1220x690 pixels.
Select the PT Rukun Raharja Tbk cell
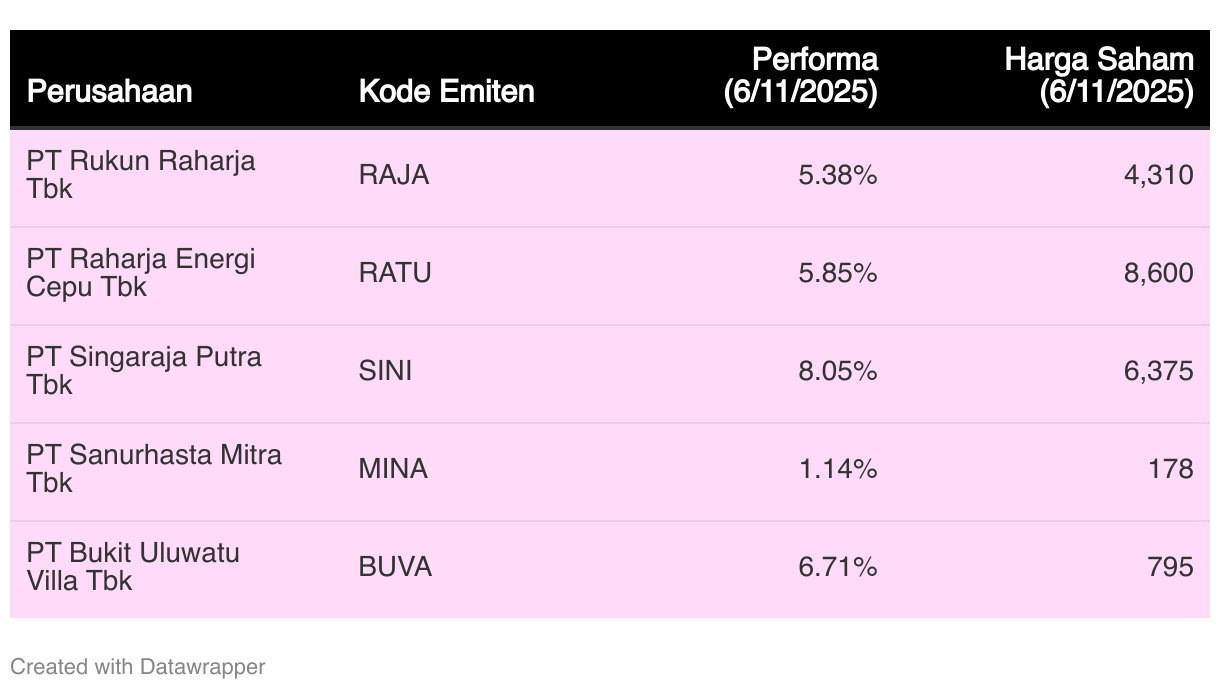point(141,175)
